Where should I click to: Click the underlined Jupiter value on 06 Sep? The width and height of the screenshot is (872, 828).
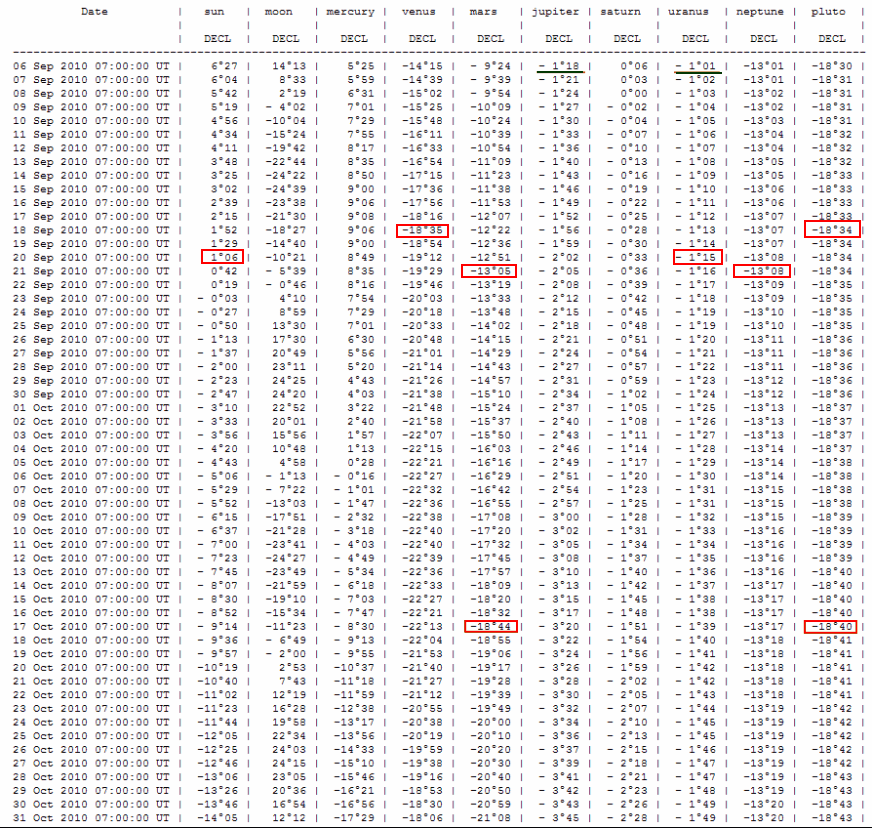[558, 65]
